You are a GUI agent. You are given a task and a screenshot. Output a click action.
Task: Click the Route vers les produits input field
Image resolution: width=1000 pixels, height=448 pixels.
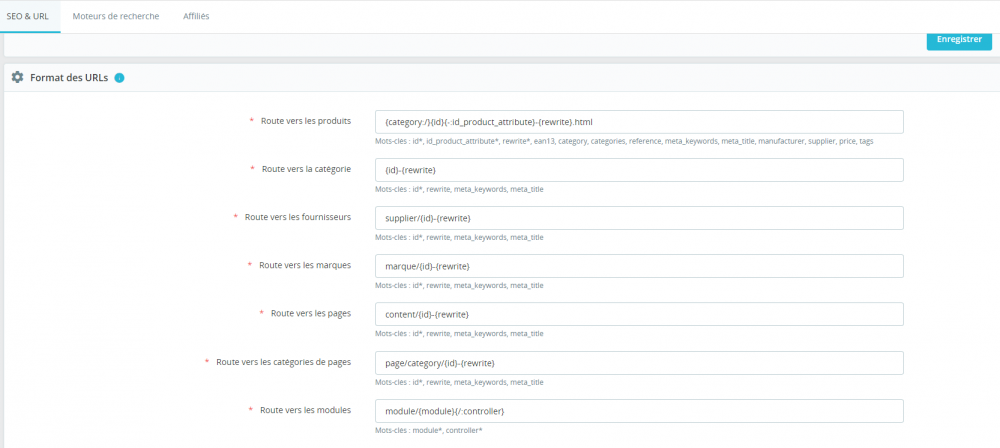tap(639, 122)
